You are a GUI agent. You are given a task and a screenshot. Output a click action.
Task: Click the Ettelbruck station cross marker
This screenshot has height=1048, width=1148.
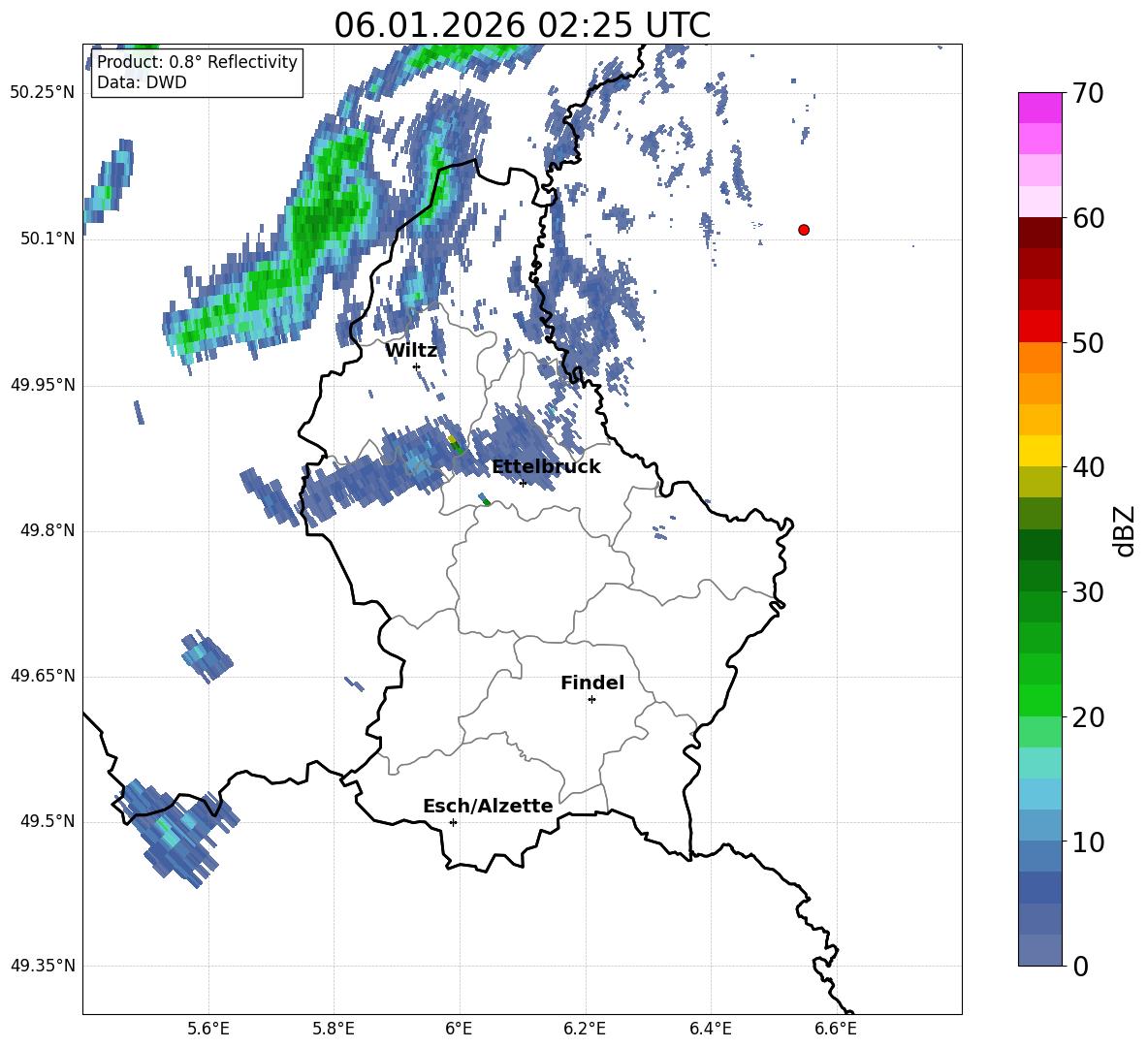pyautogui.click(x=523, y=483)
